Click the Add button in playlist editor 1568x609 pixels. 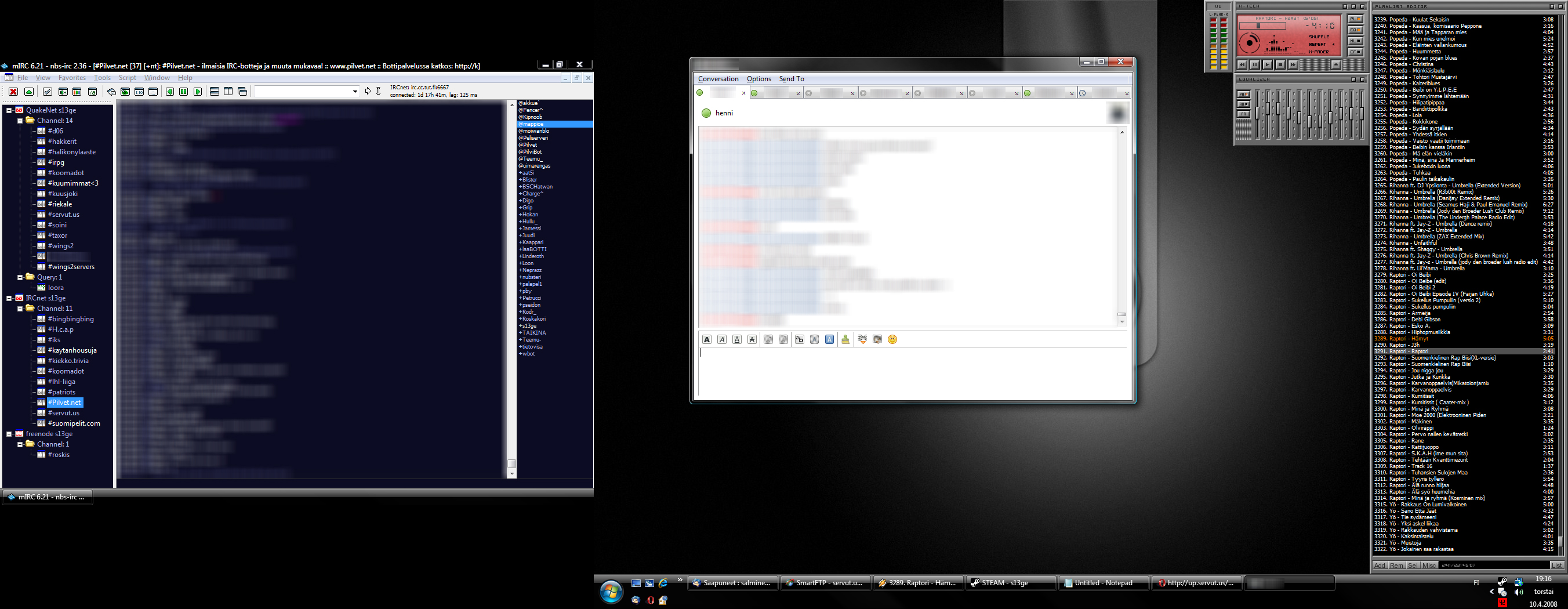[1380, 565]
